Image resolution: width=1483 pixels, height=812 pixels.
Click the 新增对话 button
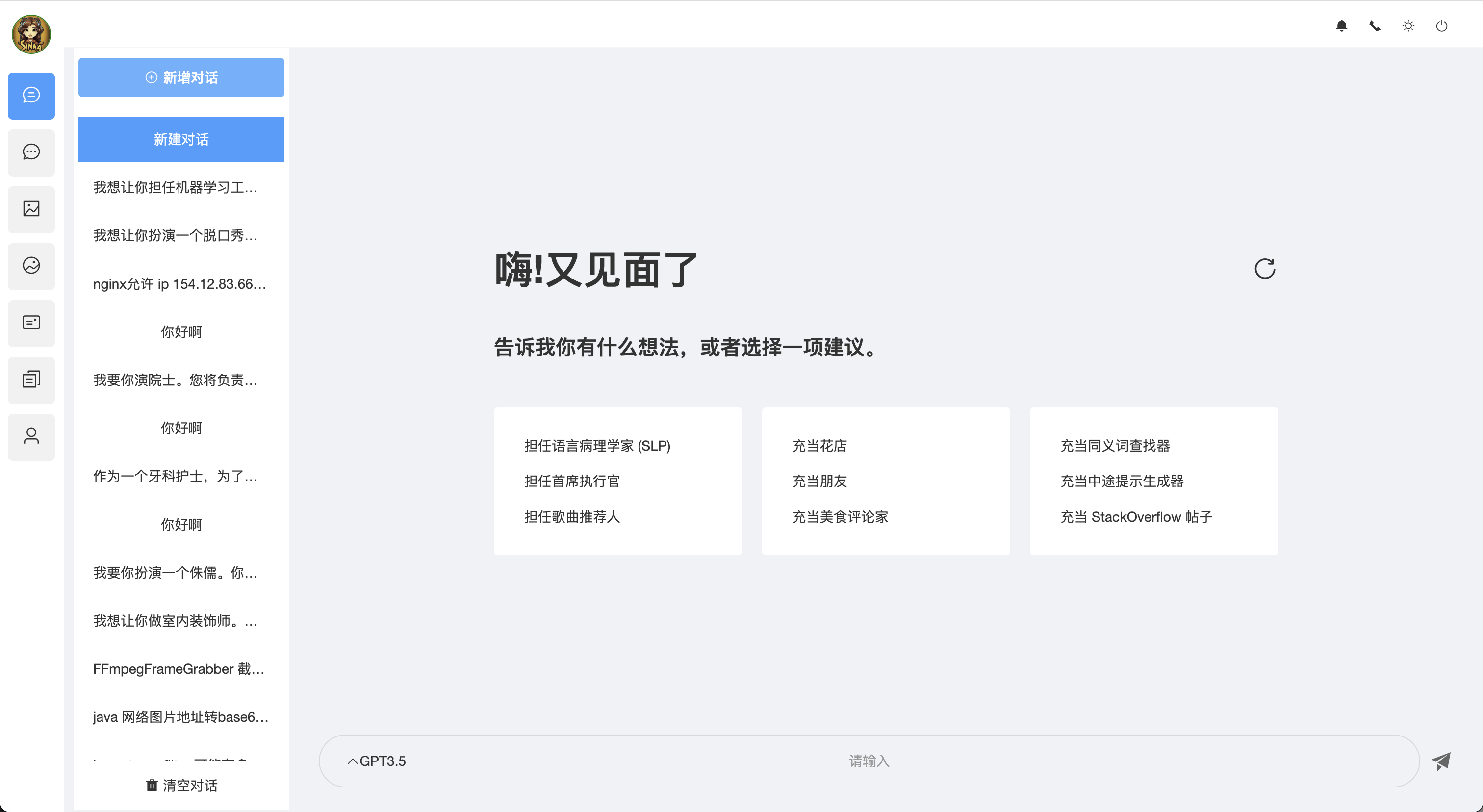181,77
